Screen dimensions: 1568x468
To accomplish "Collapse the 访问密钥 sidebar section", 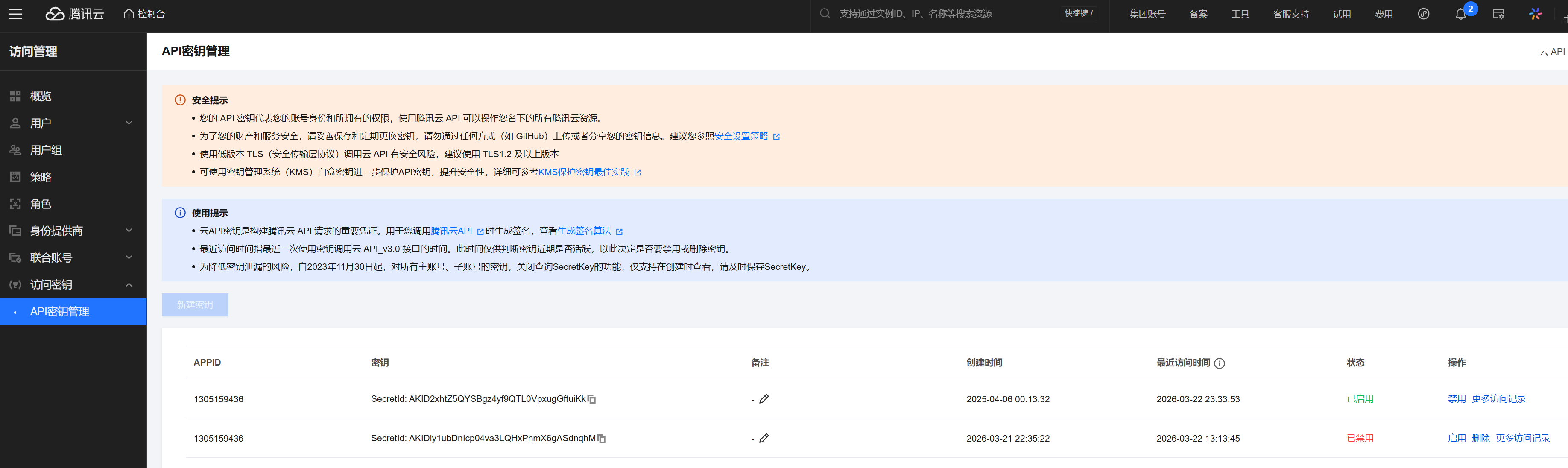I will coord(129,285).
